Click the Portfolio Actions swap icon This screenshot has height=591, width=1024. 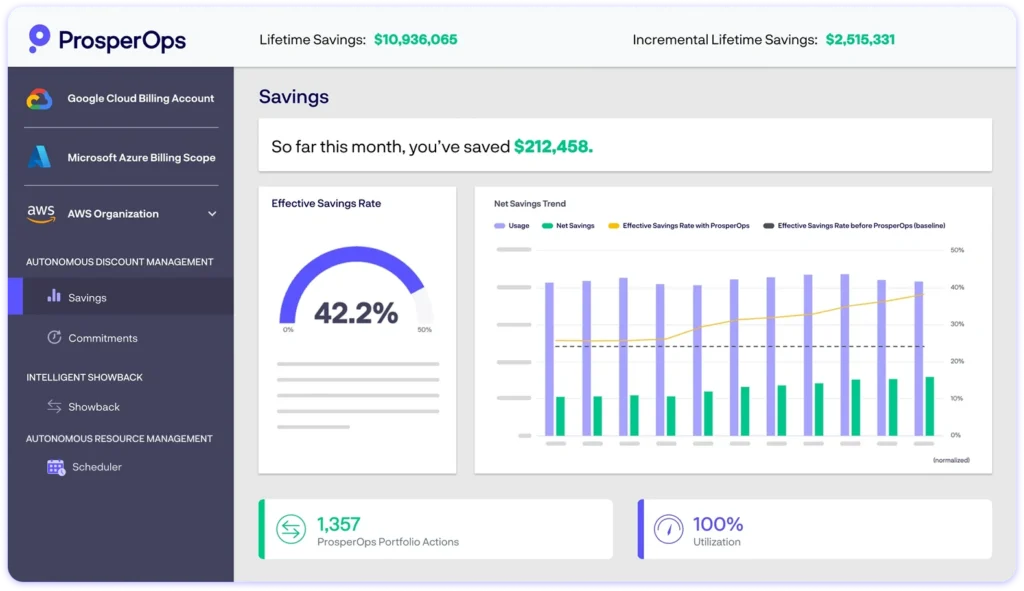coord(291,529)
